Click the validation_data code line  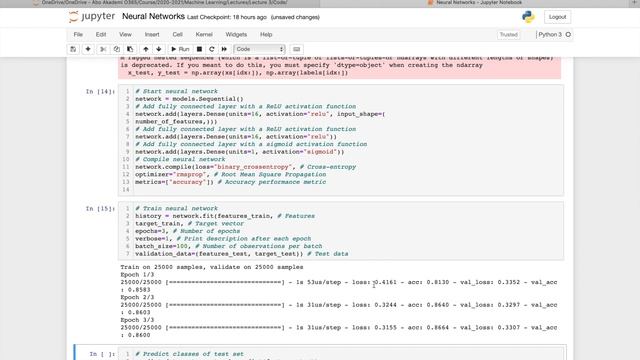(242, 254)
